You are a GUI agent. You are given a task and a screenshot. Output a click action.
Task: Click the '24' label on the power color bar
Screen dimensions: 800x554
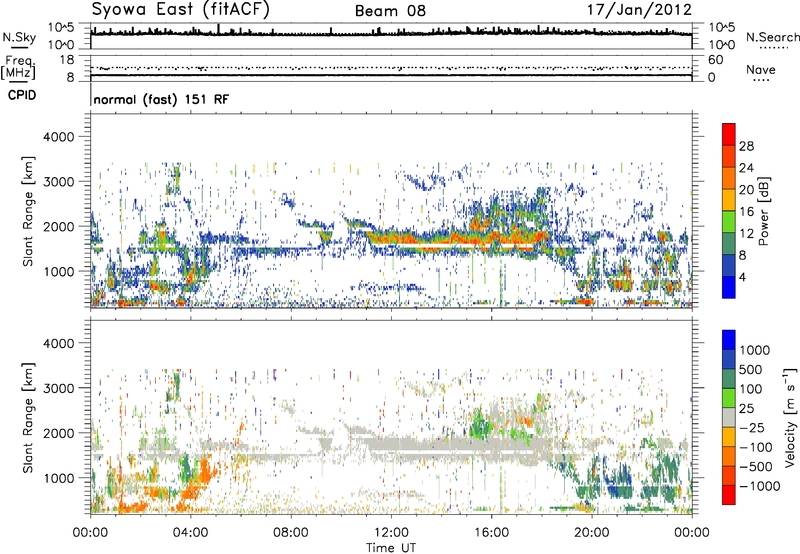746,168
